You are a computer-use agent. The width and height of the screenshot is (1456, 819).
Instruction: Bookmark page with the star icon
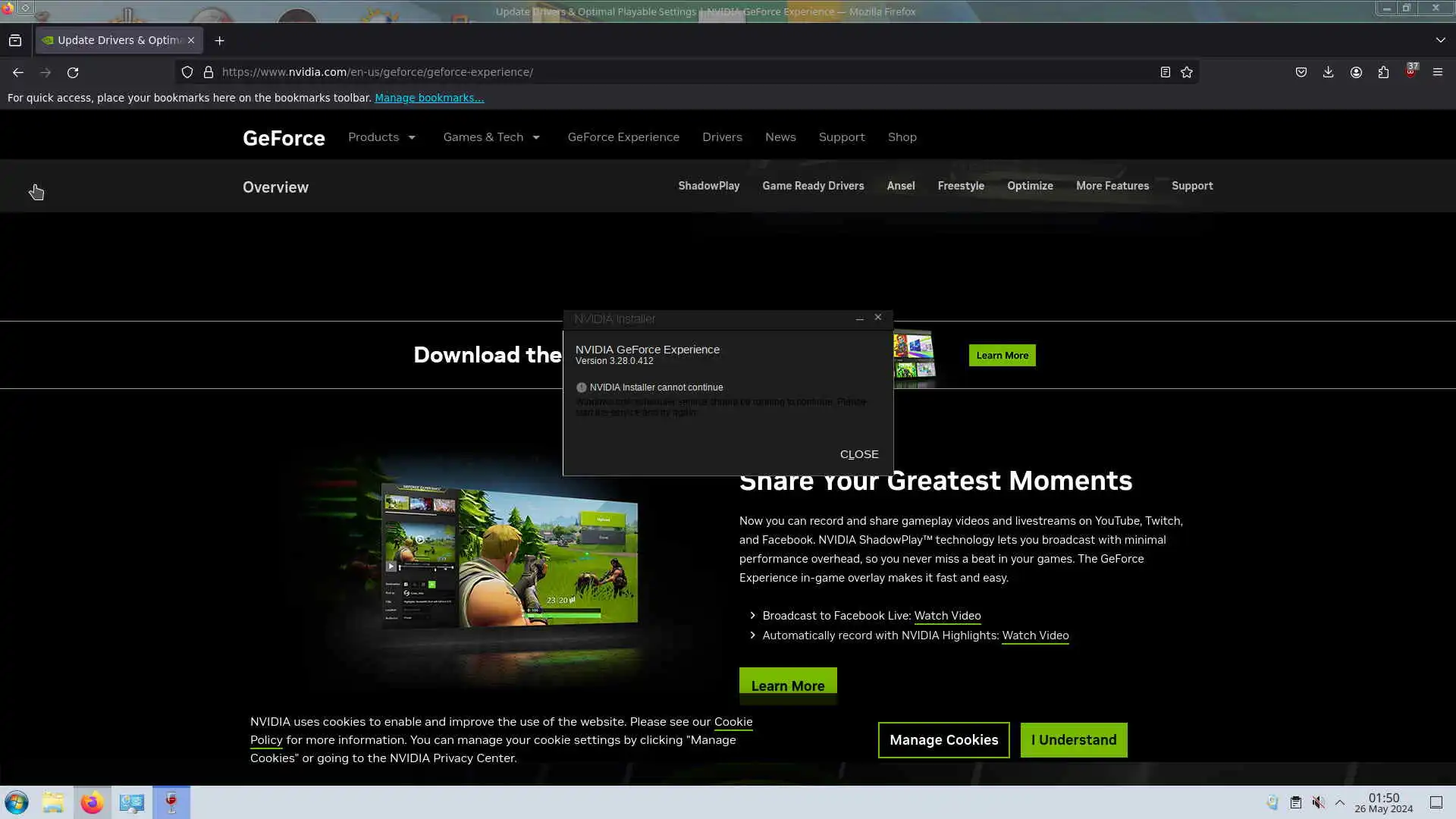pyautogui.click(x=1187, y=72)
